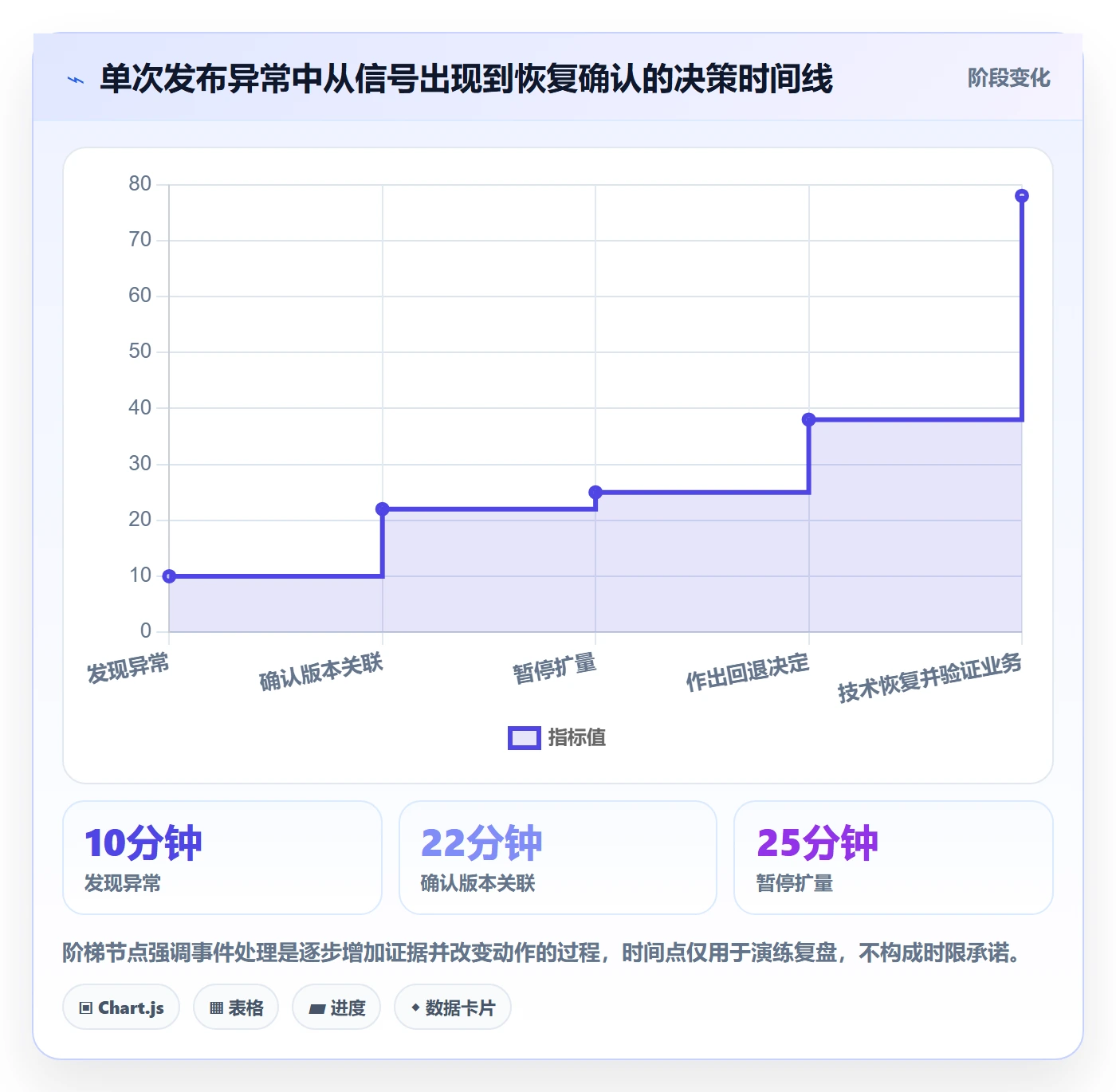Click the 确认版本关联 x-axis label
The height and width of the screenshot is (1092, 1116).
[x=321, y=672]
